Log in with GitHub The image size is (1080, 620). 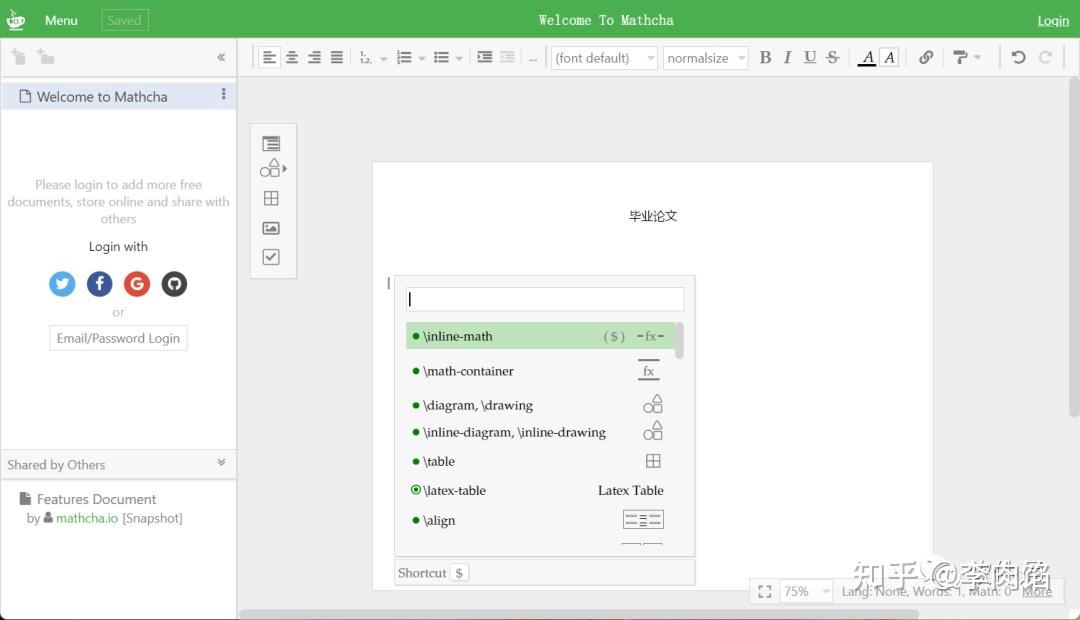(174, 284)
